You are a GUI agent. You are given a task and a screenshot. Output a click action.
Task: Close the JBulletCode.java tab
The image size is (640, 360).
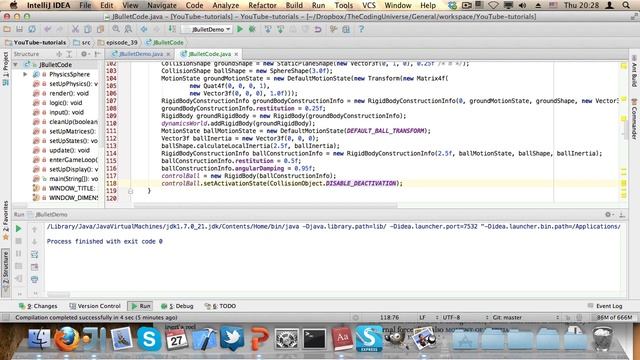pos(236,54)
